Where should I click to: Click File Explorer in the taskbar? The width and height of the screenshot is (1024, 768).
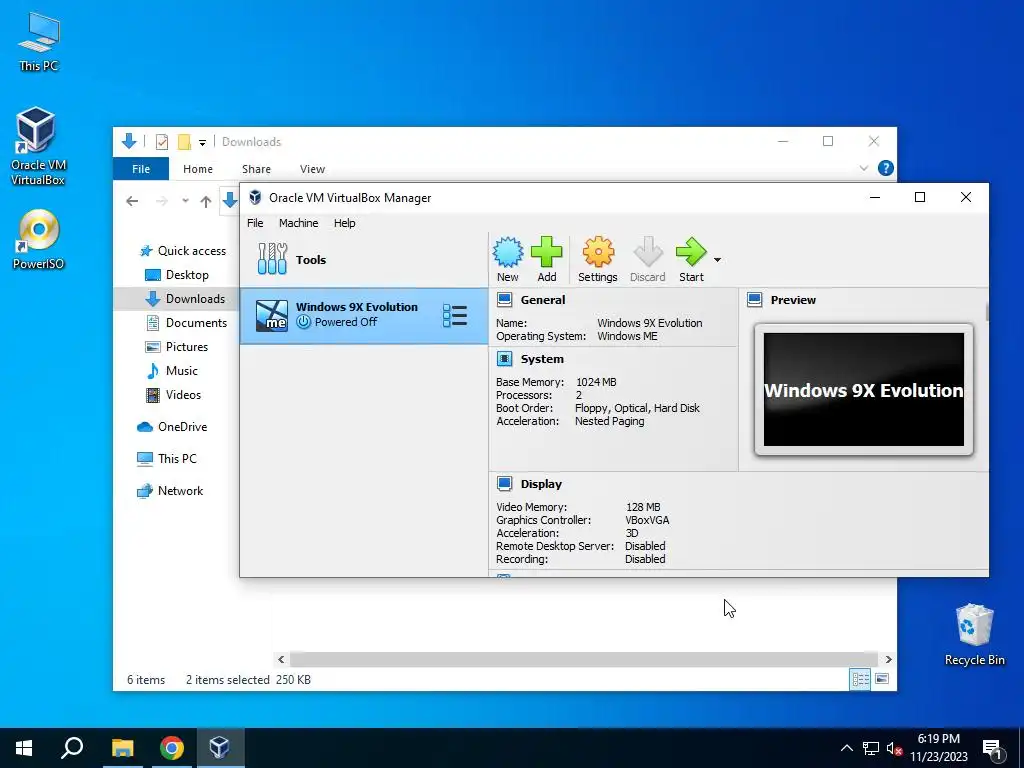(122, 748)
